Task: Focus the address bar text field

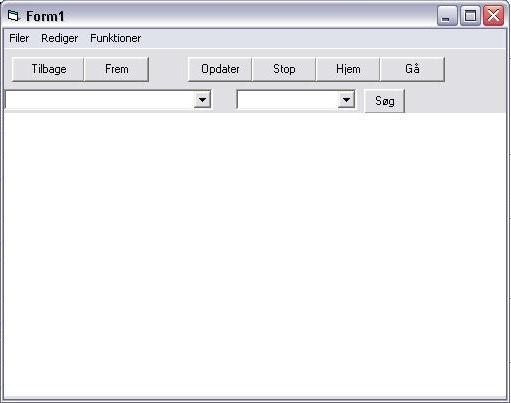Action: click(x=99, y=100)
